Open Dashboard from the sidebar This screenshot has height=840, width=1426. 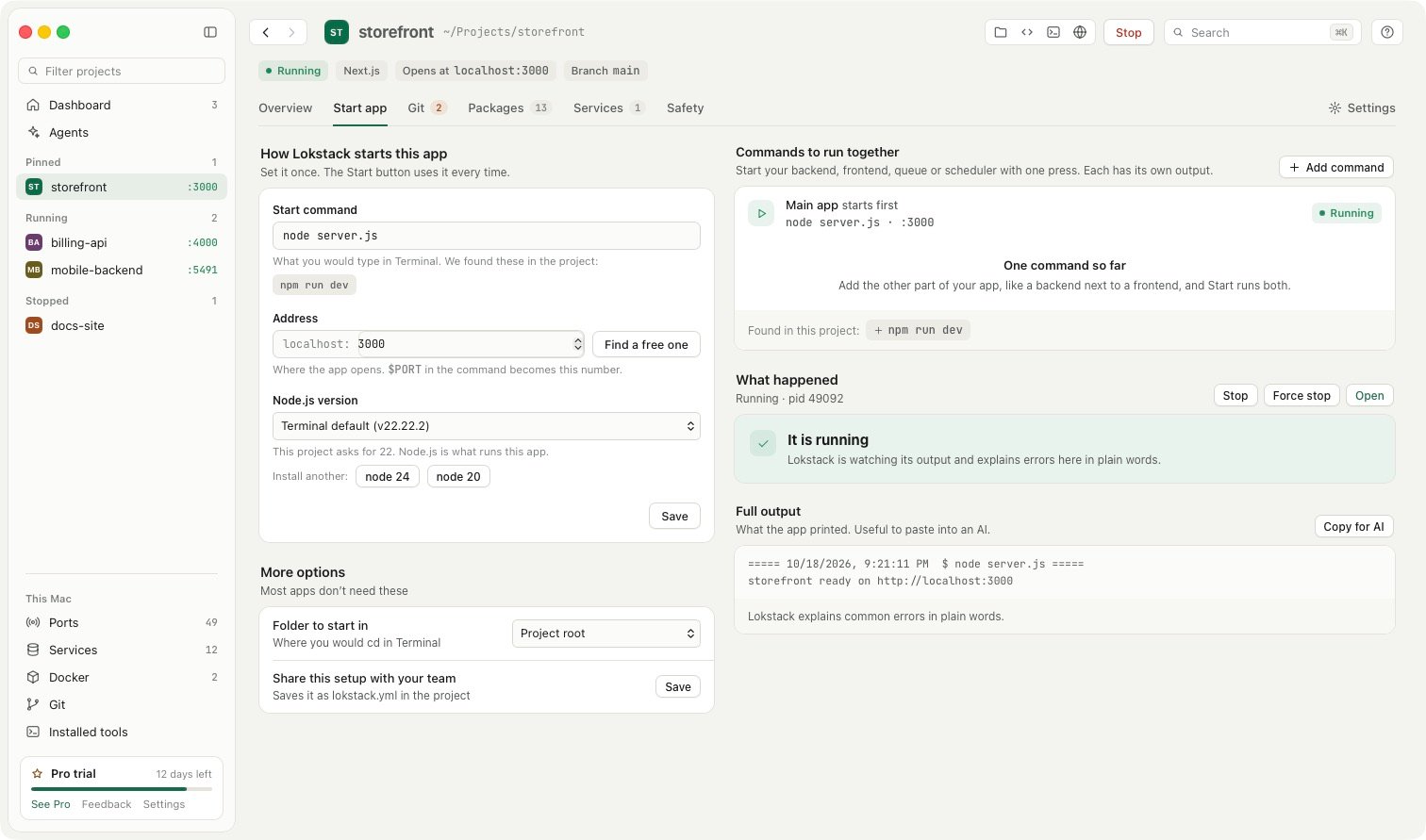[122, 105]
